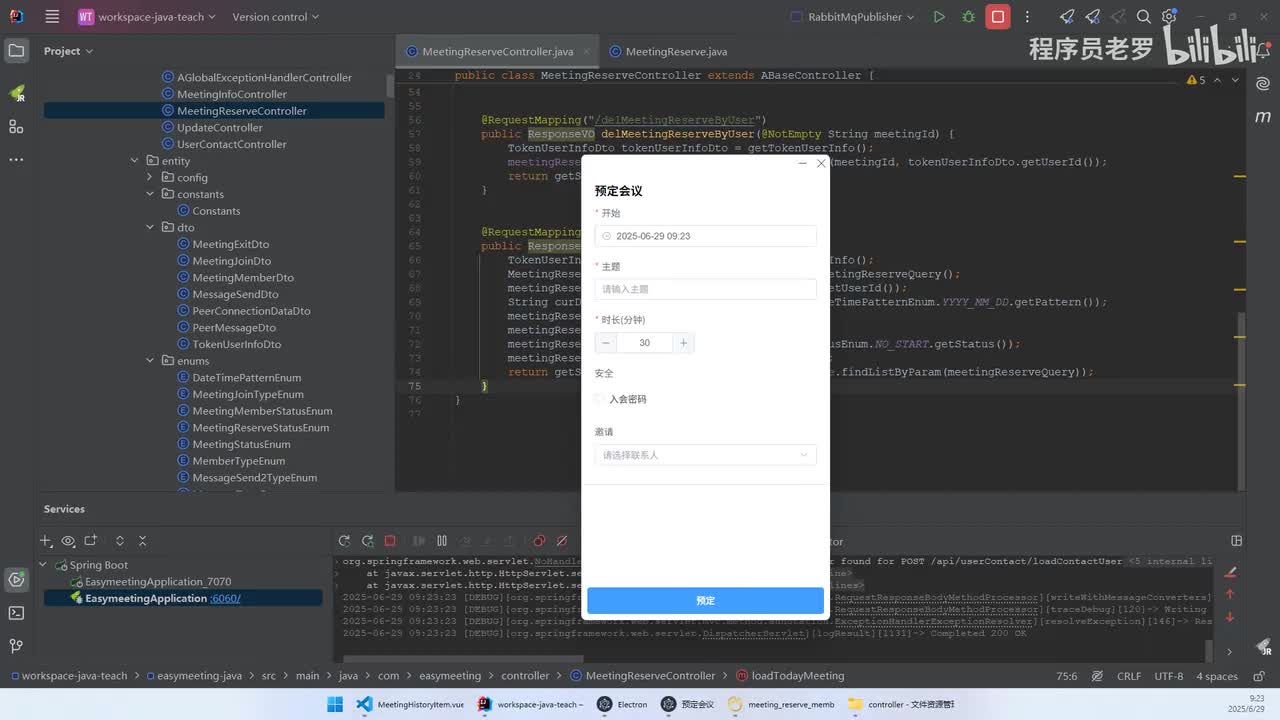
Task: Open controller File Explorer window in taskbar
Action: pyautogui.click(x=901, y=704)
